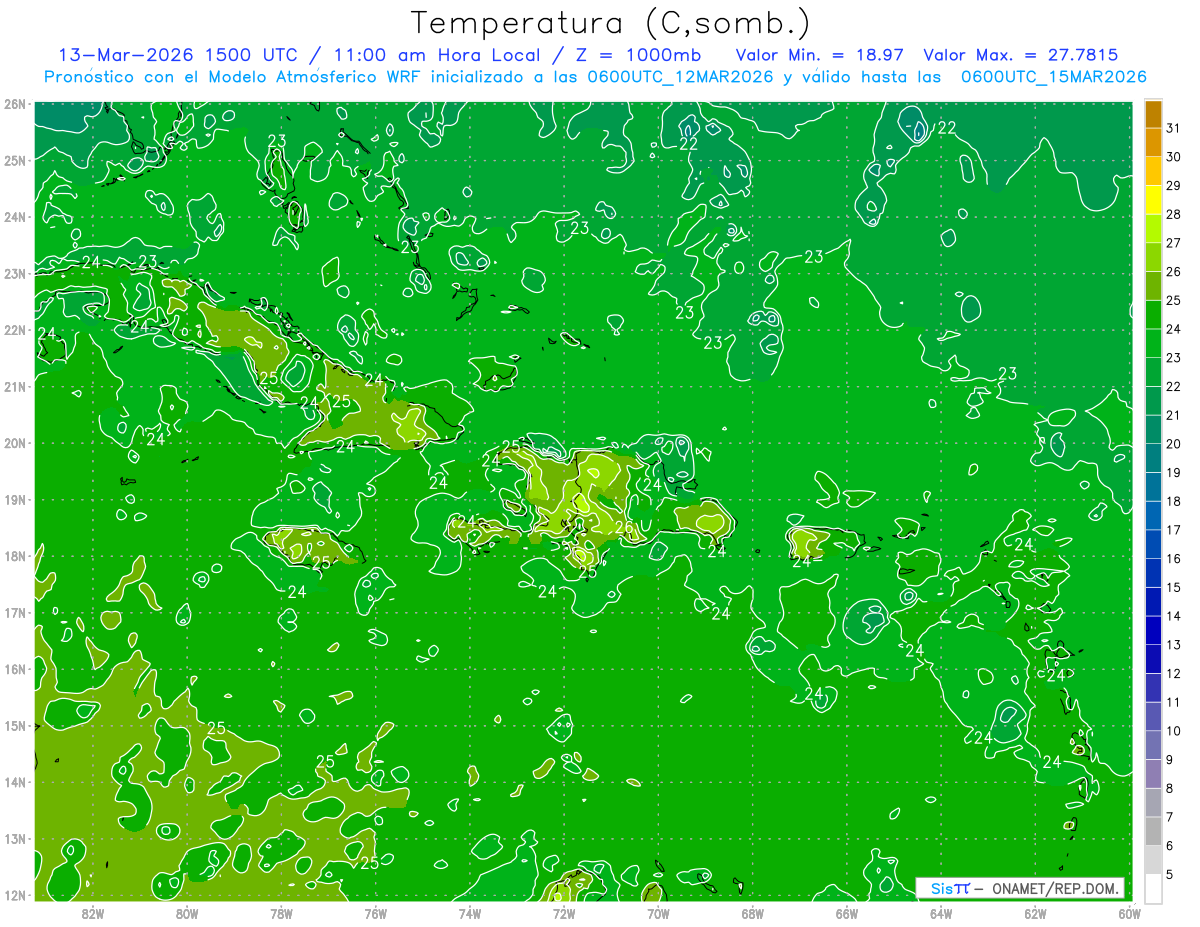The width and height of the screenshot is (1200, 927).
Task: Click the '70W' longitude axis label
Action: click(x=658, y=912)
